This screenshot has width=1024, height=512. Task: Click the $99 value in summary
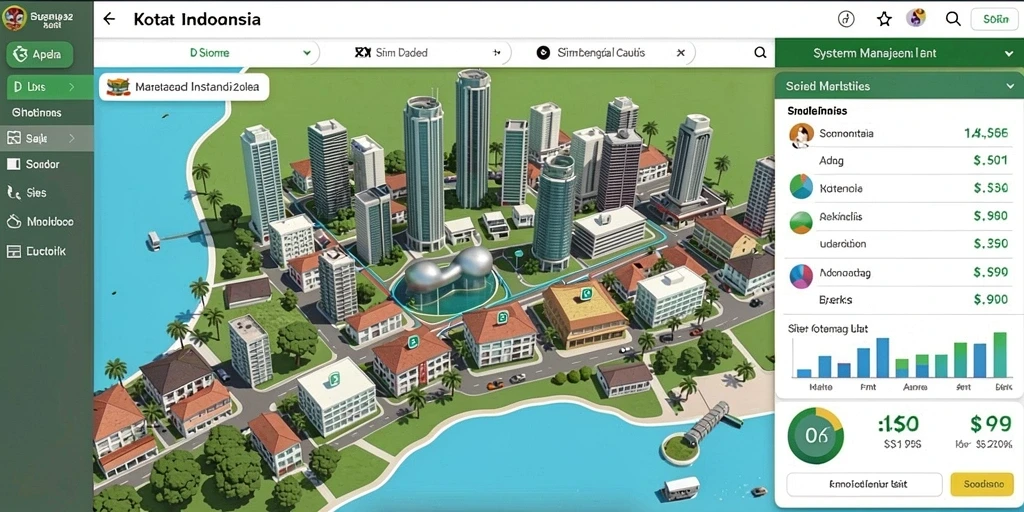[990, 424]
